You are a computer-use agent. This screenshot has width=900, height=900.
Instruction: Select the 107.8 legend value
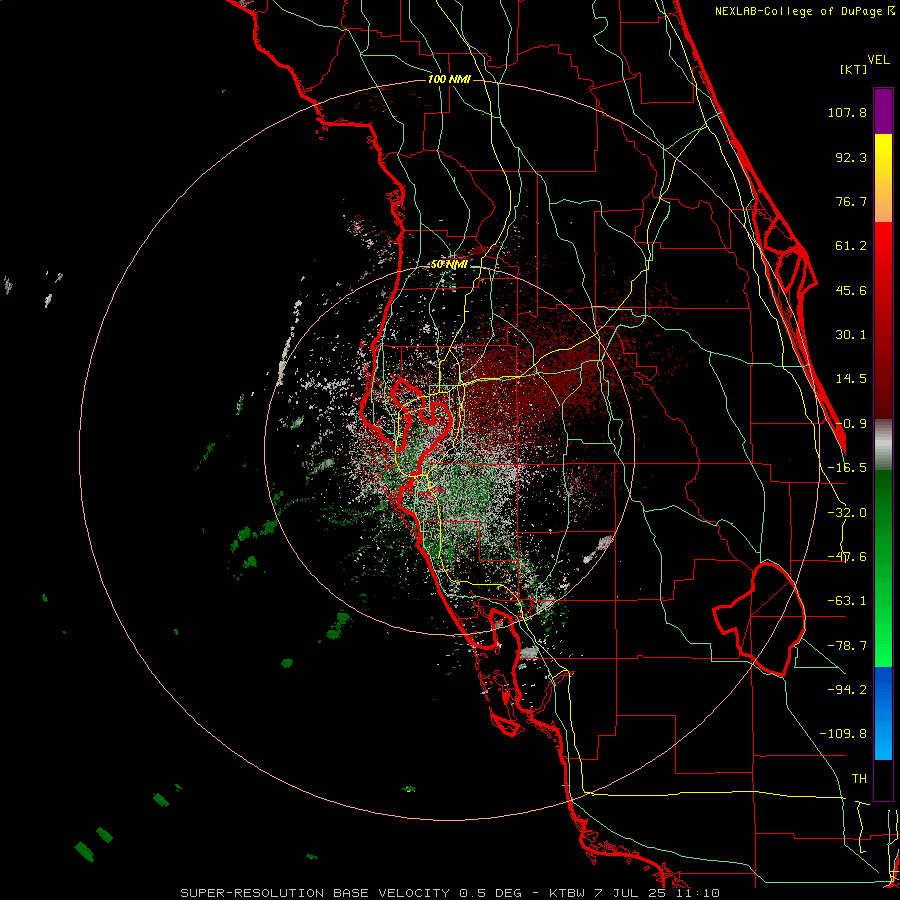(847, 112)
